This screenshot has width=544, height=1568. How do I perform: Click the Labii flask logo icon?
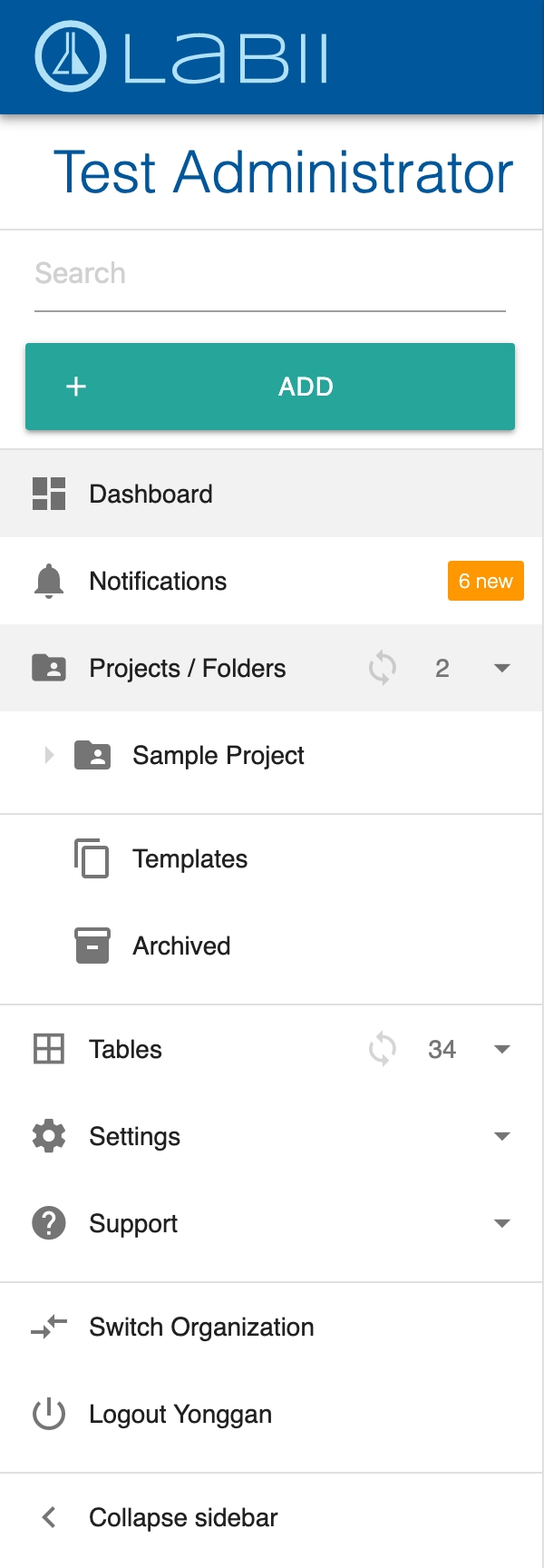pyautogui.click(x=71, y=56)
